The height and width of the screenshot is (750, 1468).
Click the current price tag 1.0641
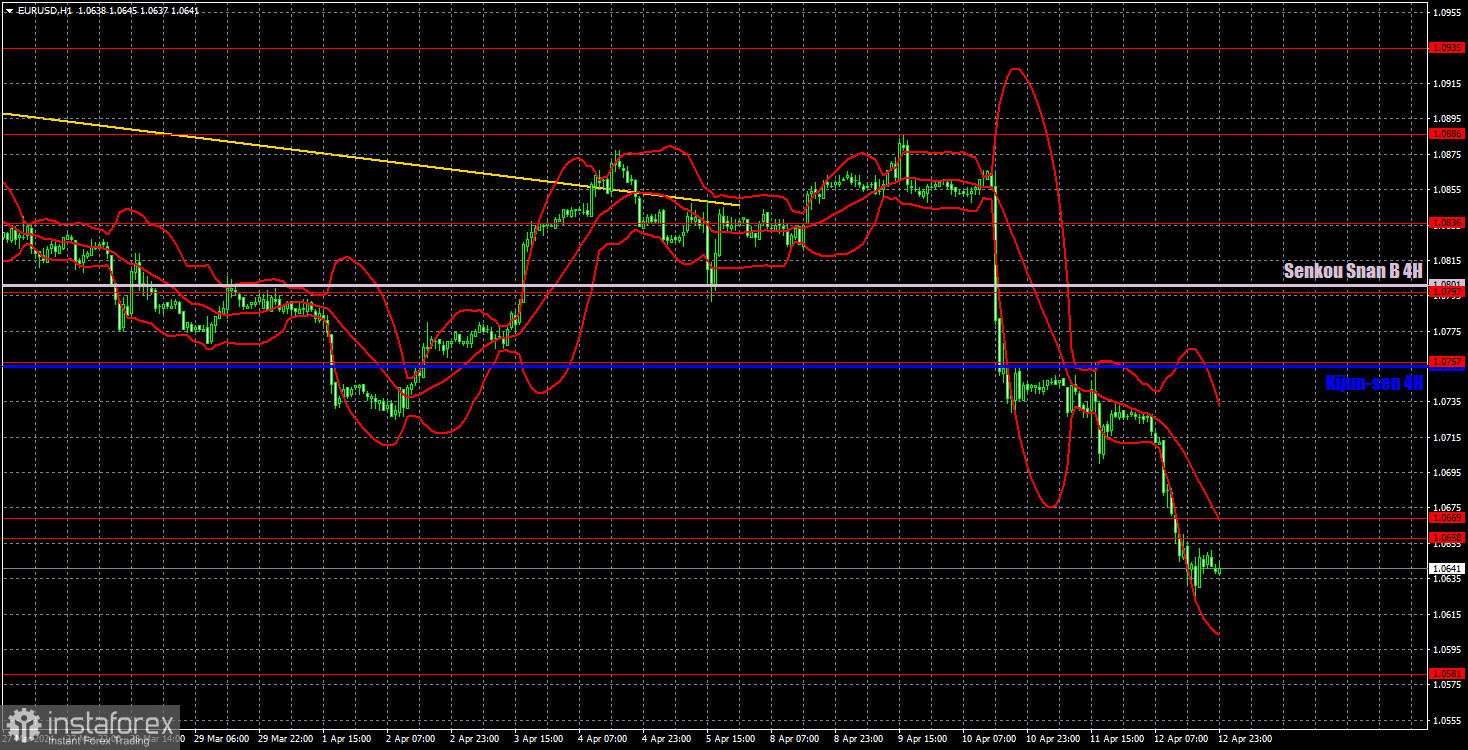coord(1447,568)
